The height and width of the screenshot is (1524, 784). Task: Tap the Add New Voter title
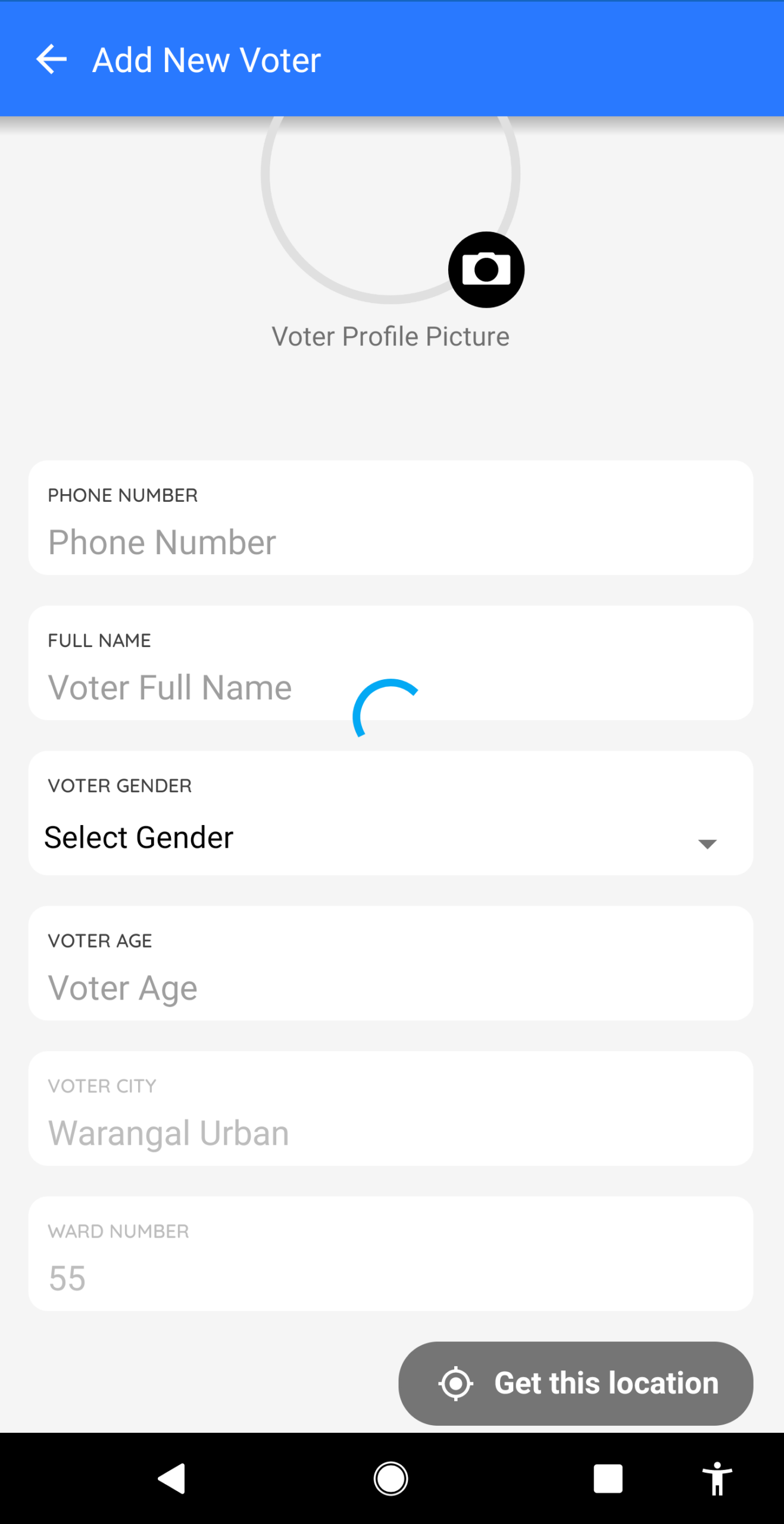coord(207,60)
